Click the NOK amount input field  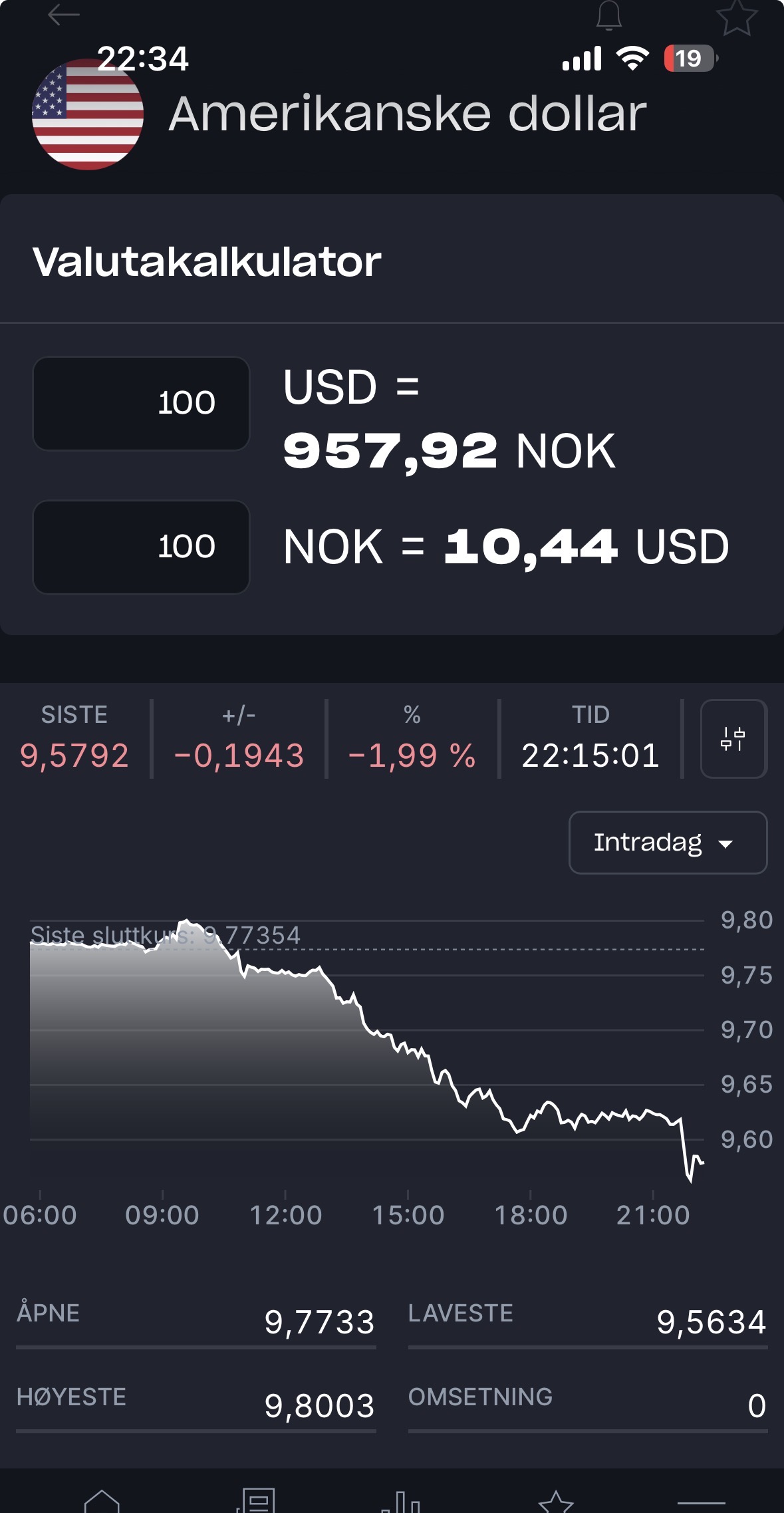tap(141, 547)
